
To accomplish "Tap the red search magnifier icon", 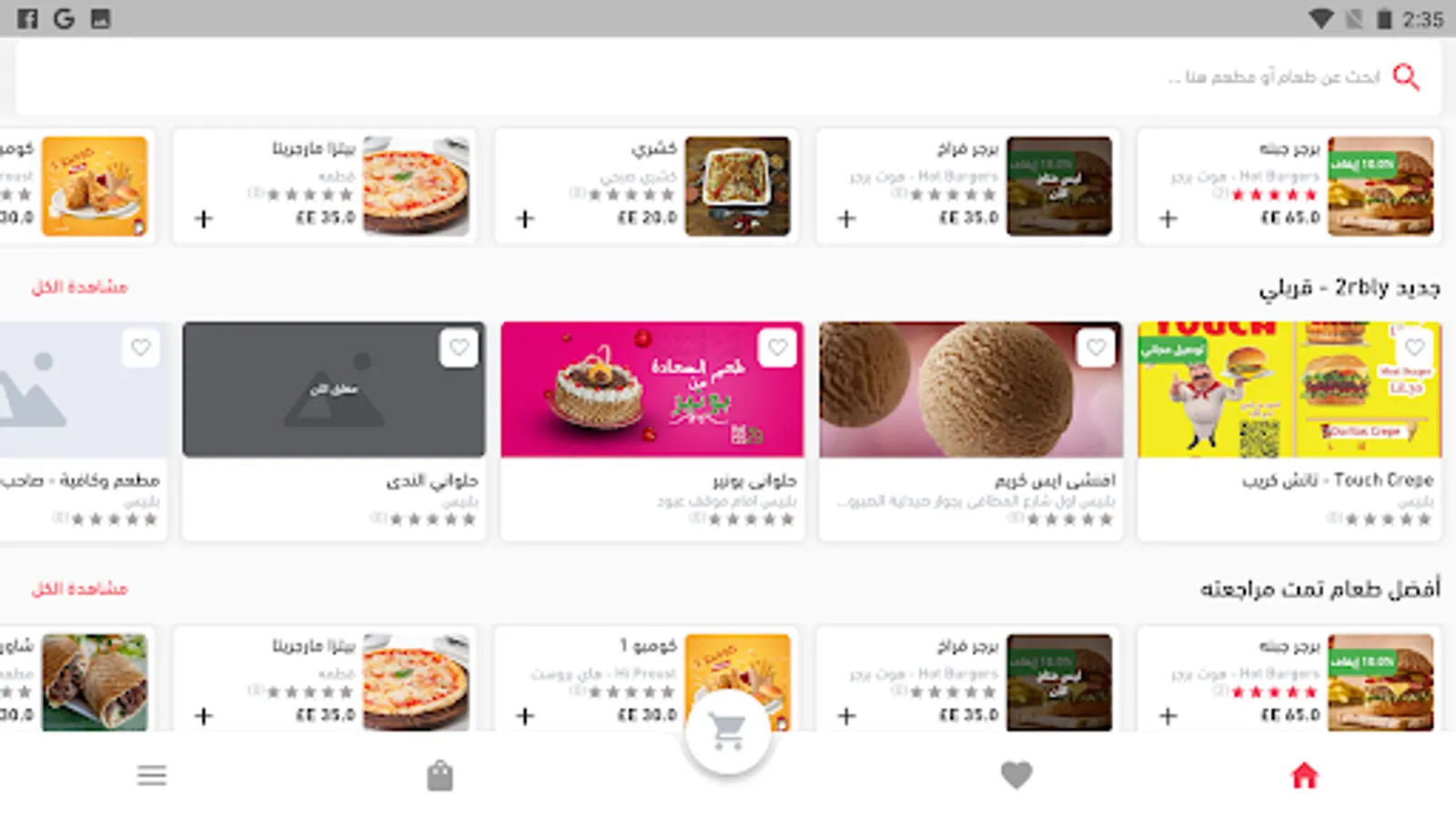I will pyautogui.click(x=1407, y=77).
